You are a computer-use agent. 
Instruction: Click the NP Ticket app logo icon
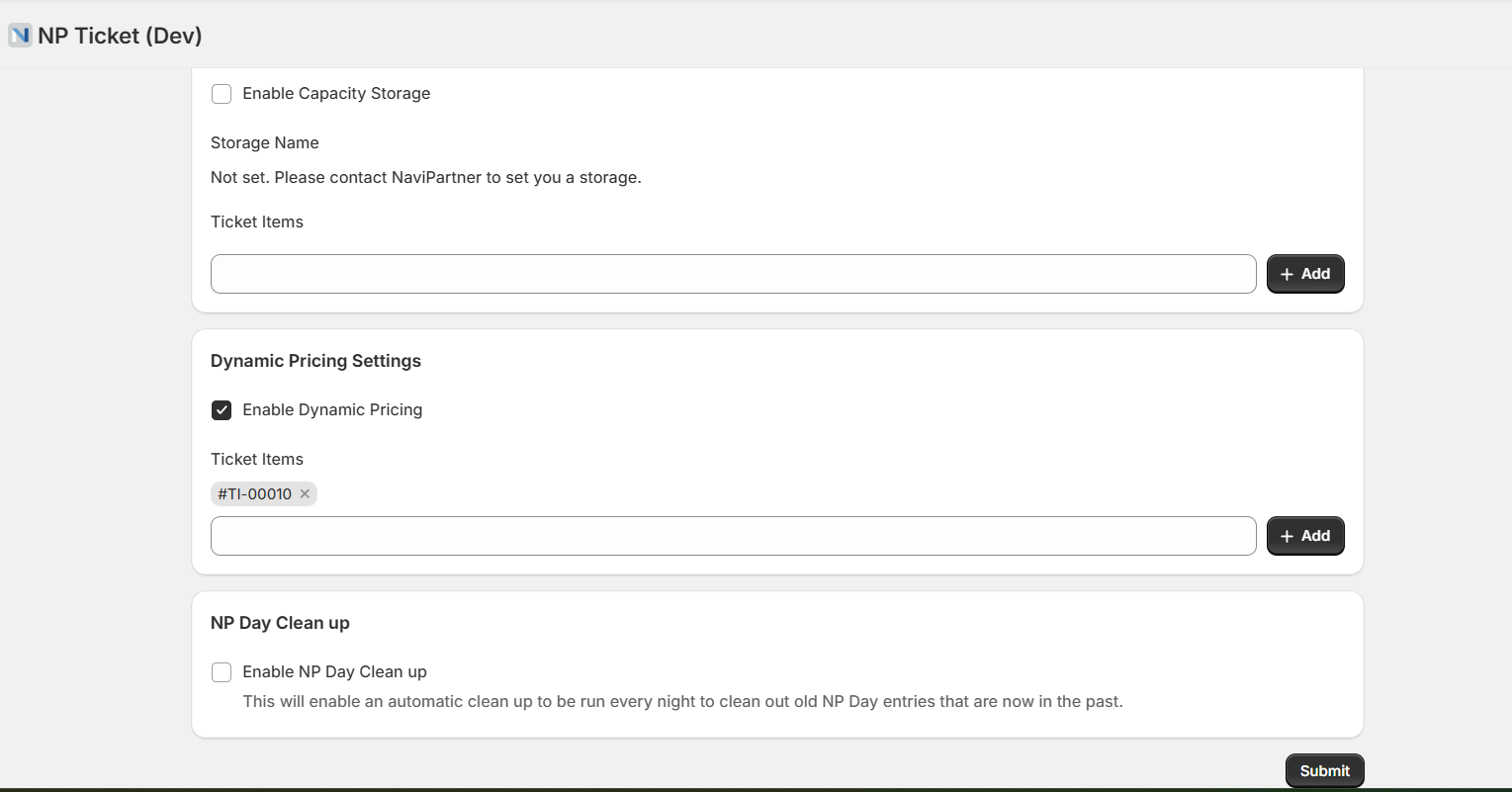pyautogui.click(x=20, y=36)
